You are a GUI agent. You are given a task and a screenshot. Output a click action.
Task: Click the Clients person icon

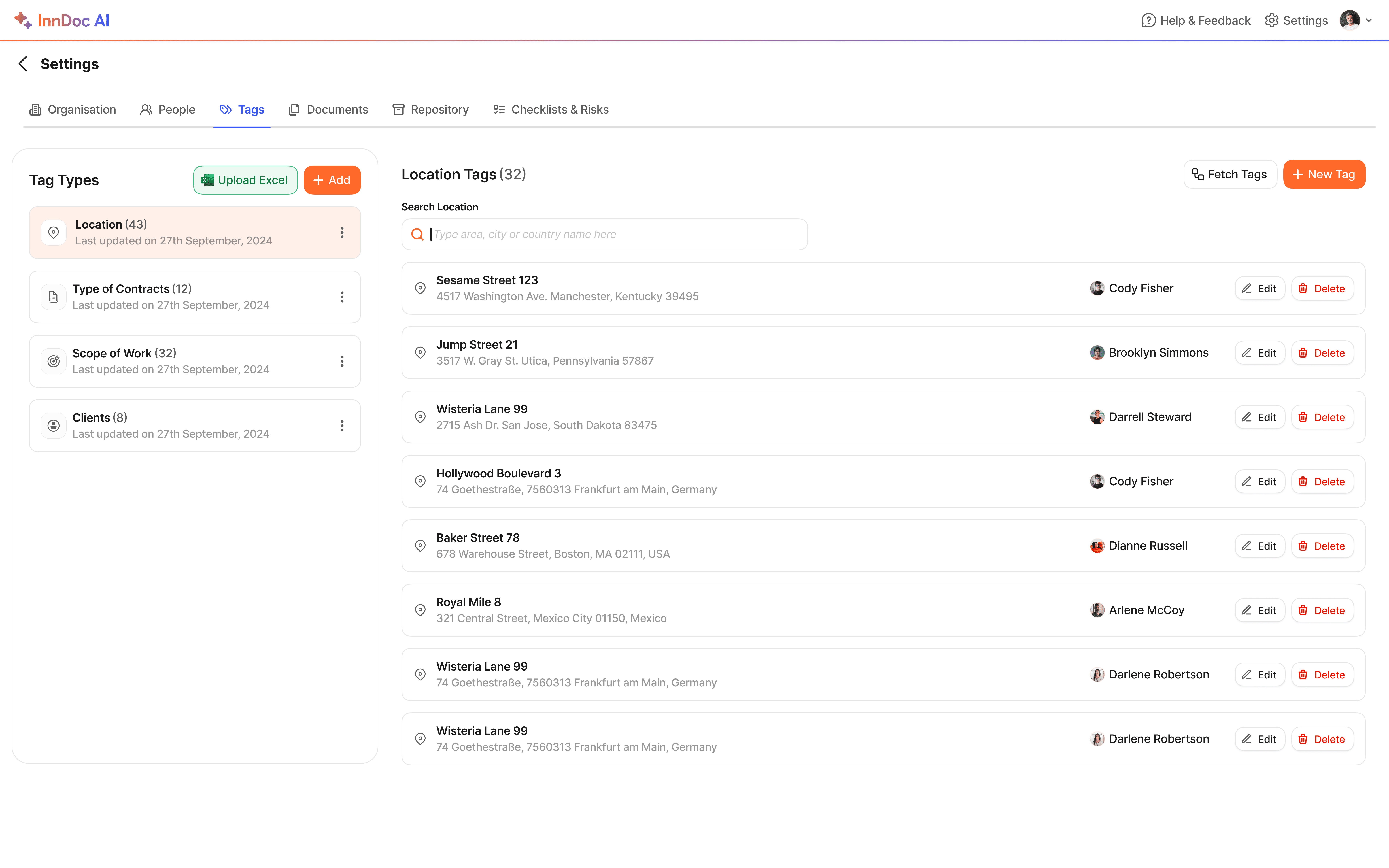click(53, 425)
